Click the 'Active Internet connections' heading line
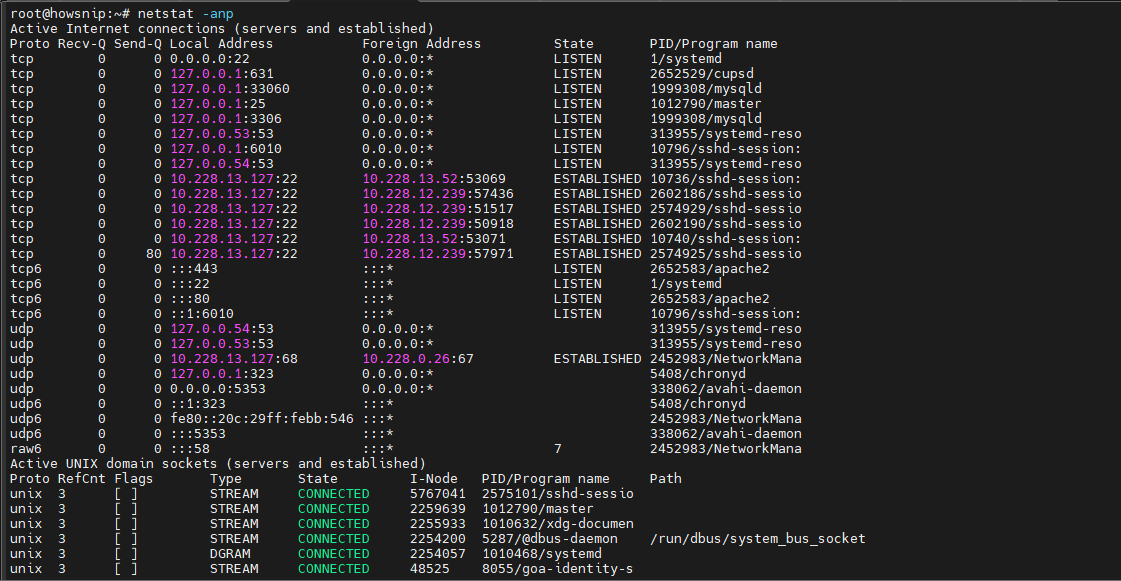 (222, 29)
